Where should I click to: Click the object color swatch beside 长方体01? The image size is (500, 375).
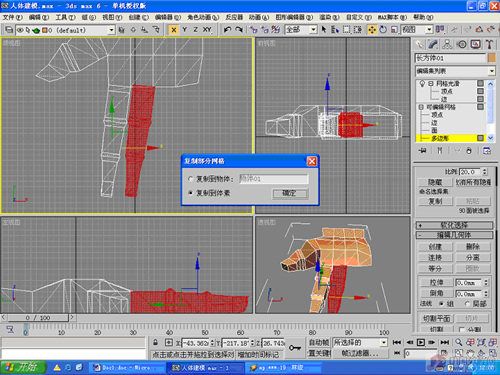click(x=492, y=58)
